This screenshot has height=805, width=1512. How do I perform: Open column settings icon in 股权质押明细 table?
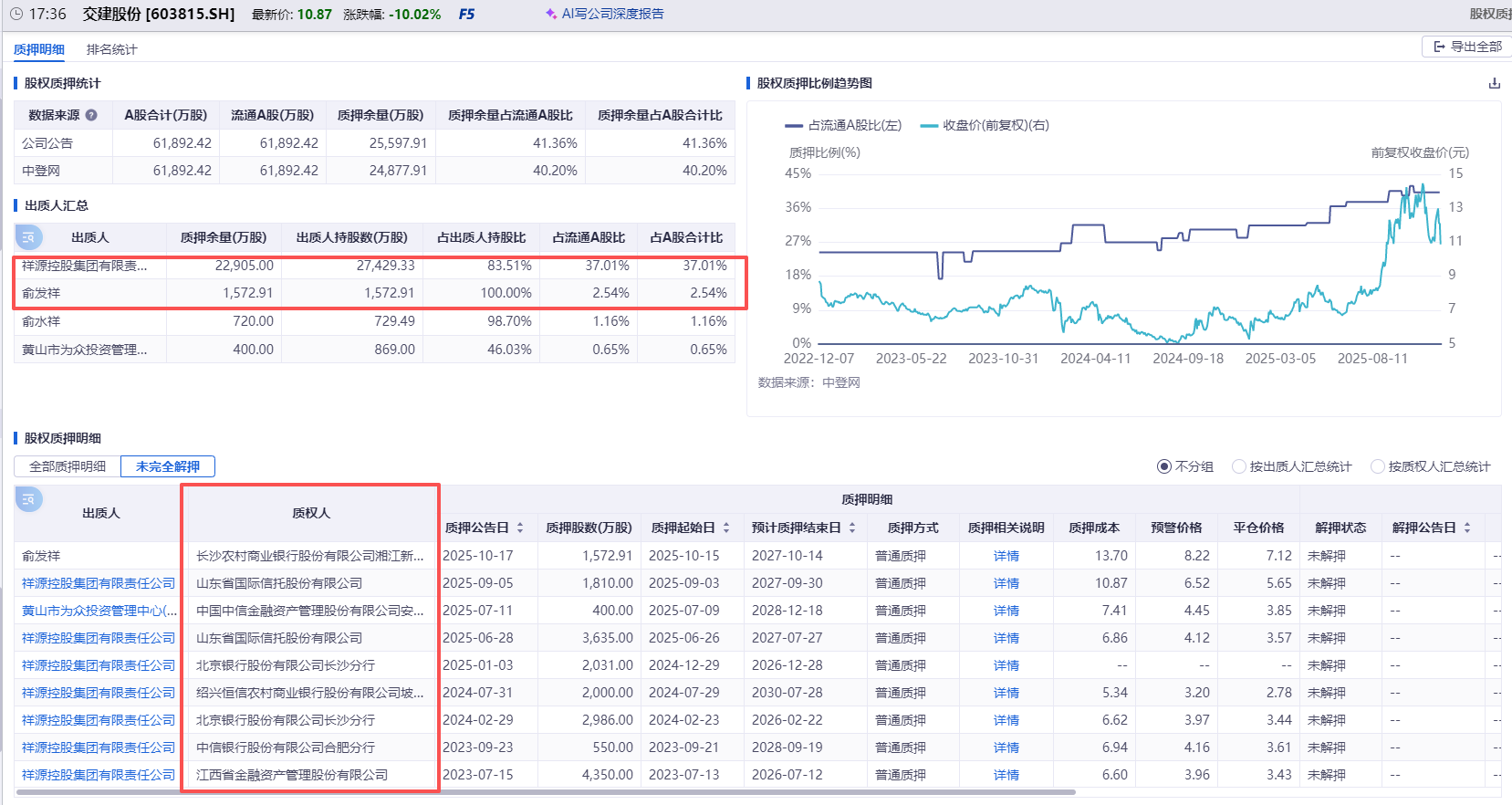[x=28, y=499]
